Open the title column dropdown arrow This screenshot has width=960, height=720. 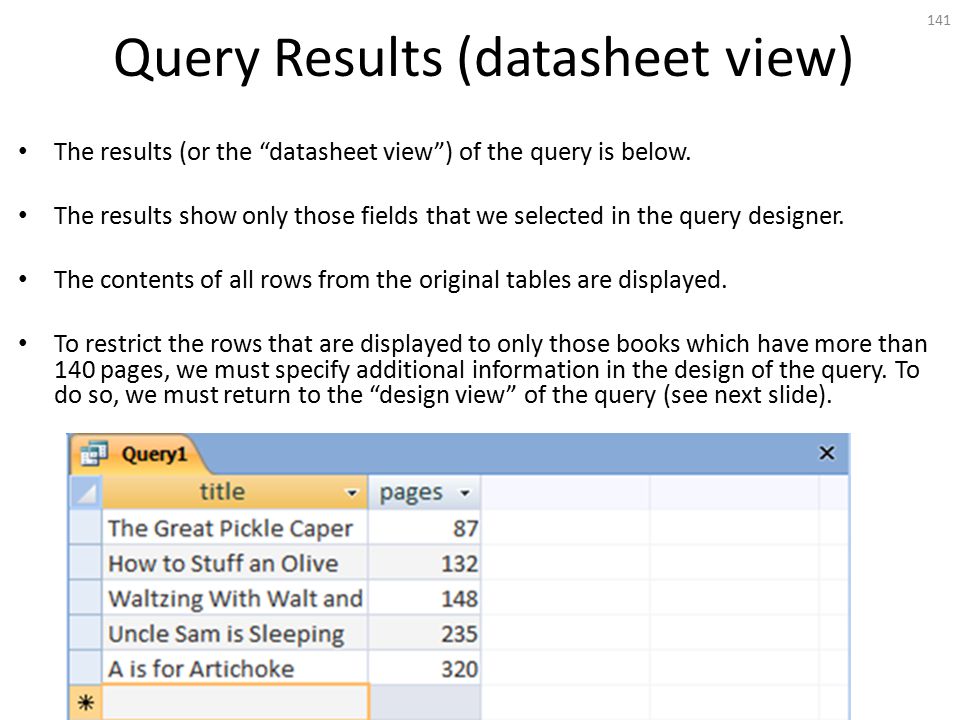coord(351,493)
